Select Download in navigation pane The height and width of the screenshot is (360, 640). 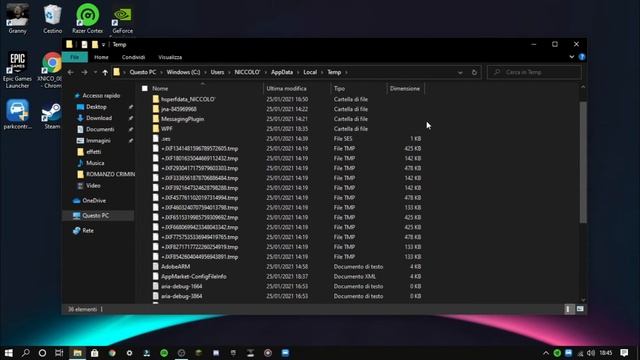99,118
